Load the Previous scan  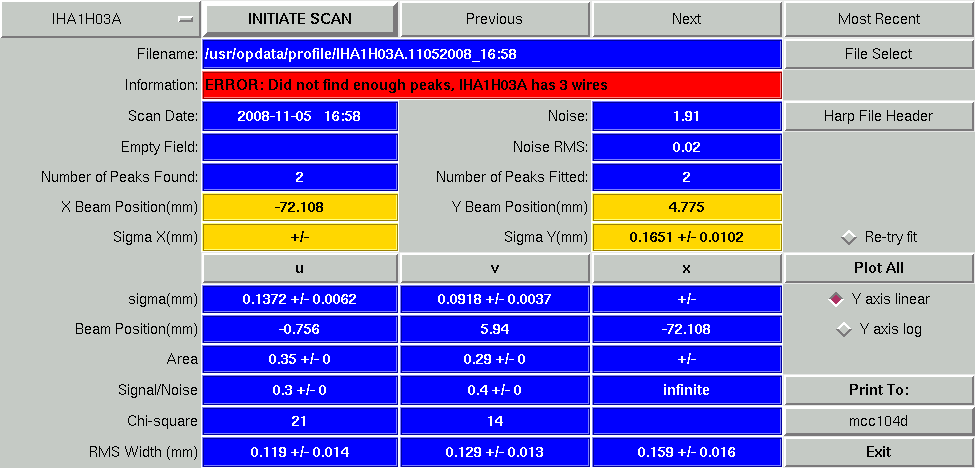click(x=494, y=19)
